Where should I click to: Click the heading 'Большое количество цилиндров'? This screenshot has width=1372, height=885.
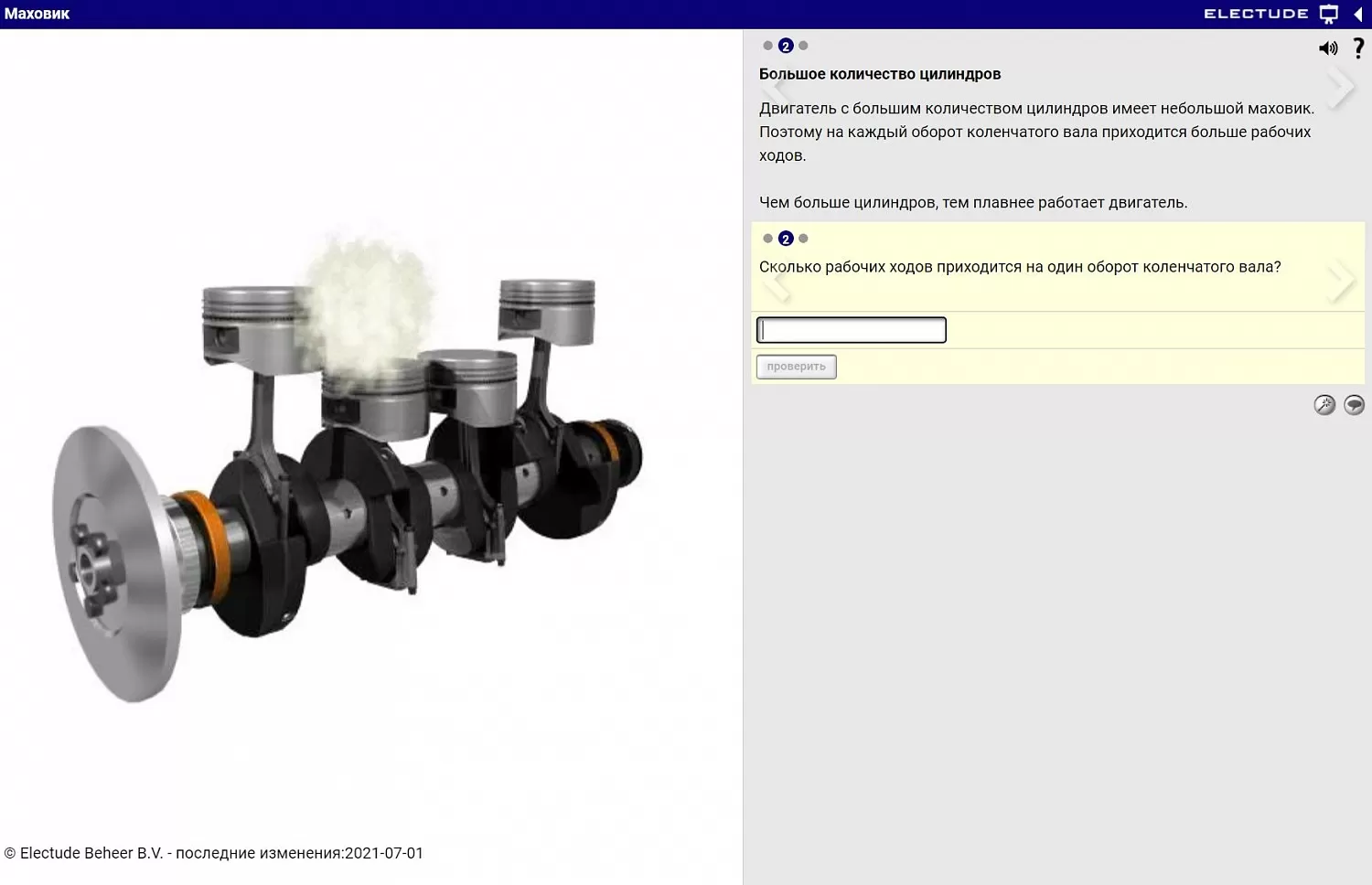pyautogui.click(x=880, y=74)
